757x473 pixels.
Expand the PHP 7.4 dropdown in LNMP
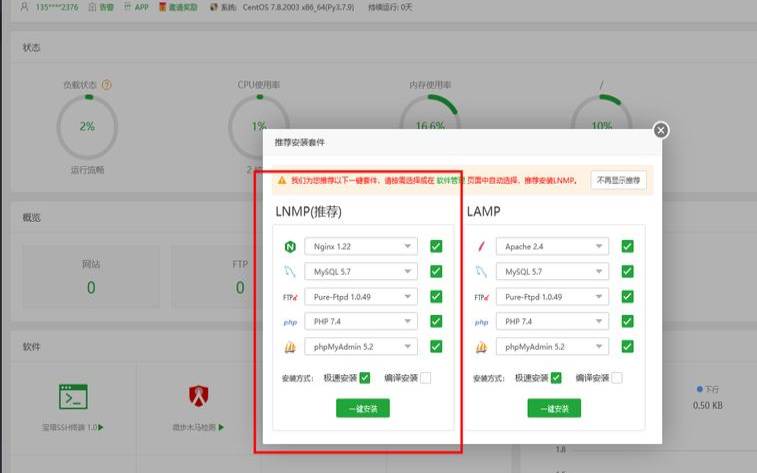(361, 322)
